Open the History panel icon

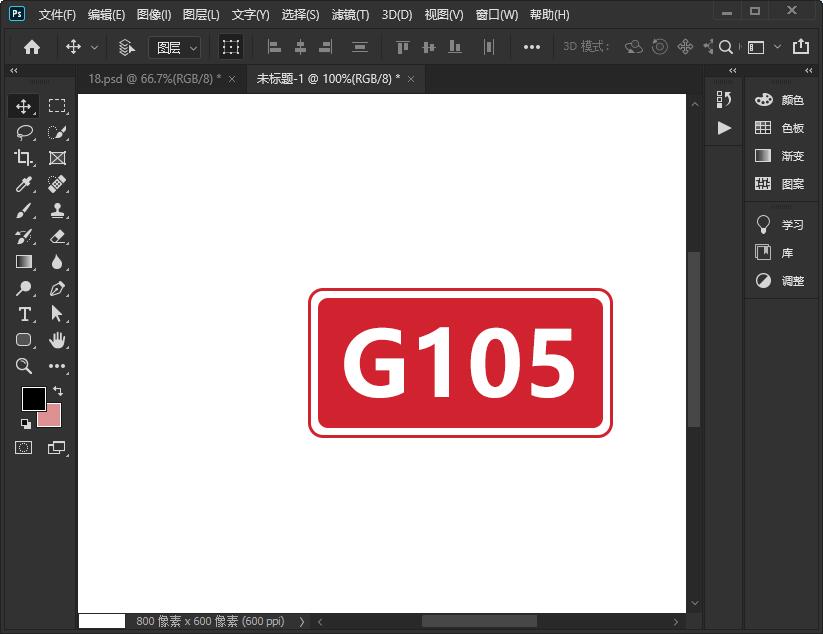coord(724,99)
